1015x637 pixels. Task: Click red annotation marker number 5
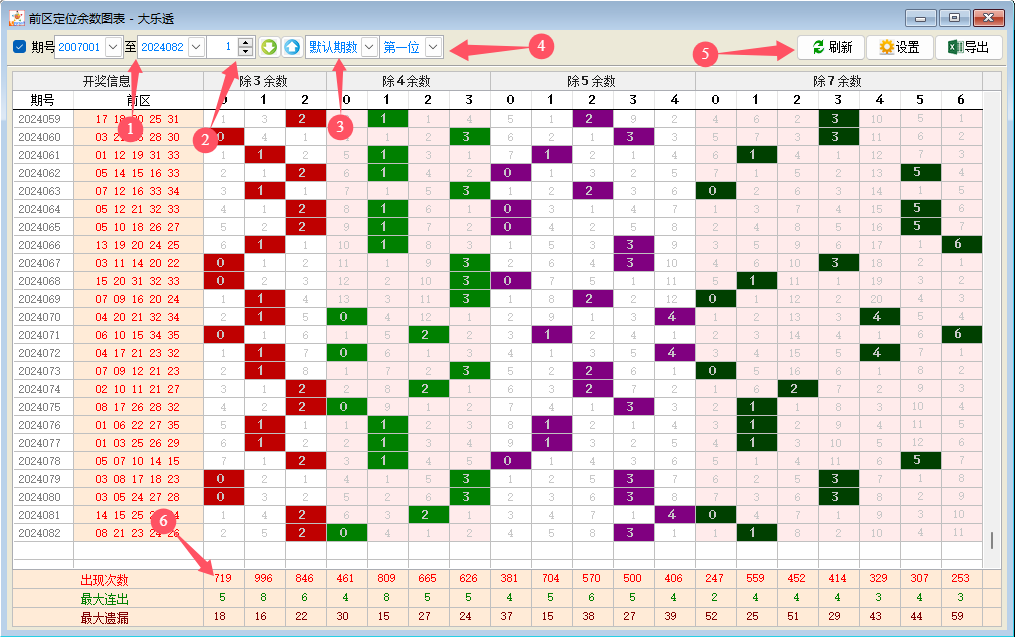(x=707, y=54)
